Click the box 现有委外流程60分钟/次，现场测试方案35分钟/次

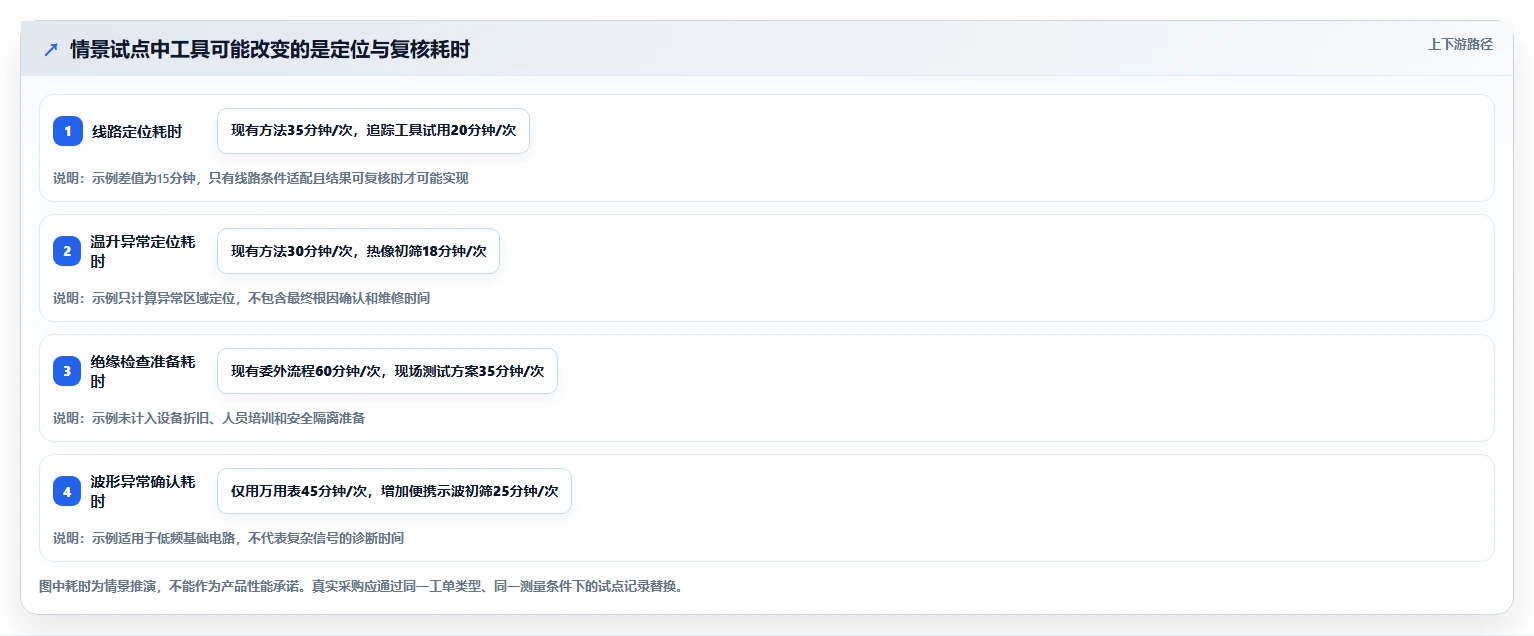[x=387, y=371]
